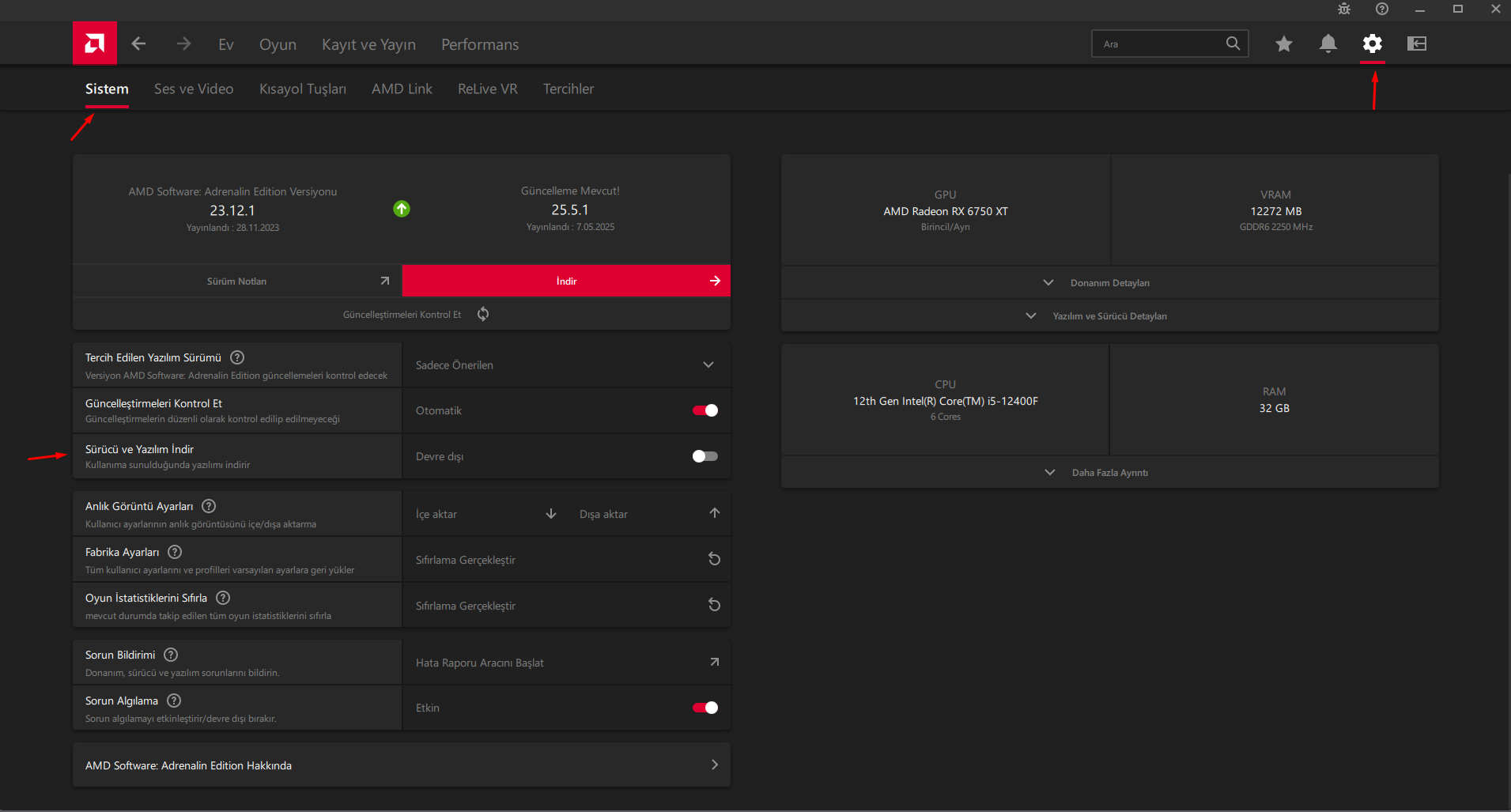Click RAM value 32 GB
1511x812 pixels.
pos(1275,408)
